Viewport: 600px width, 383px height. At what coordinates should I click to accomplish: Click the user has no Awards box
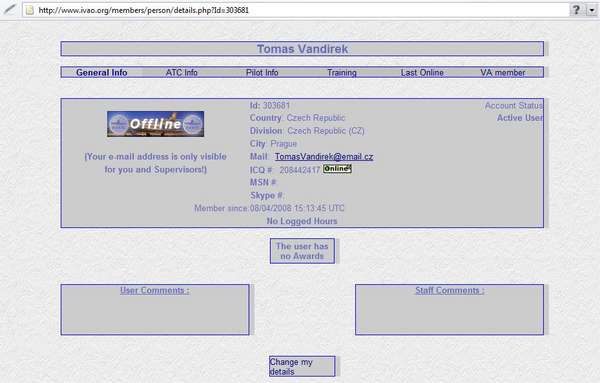(x=302, y=251)
